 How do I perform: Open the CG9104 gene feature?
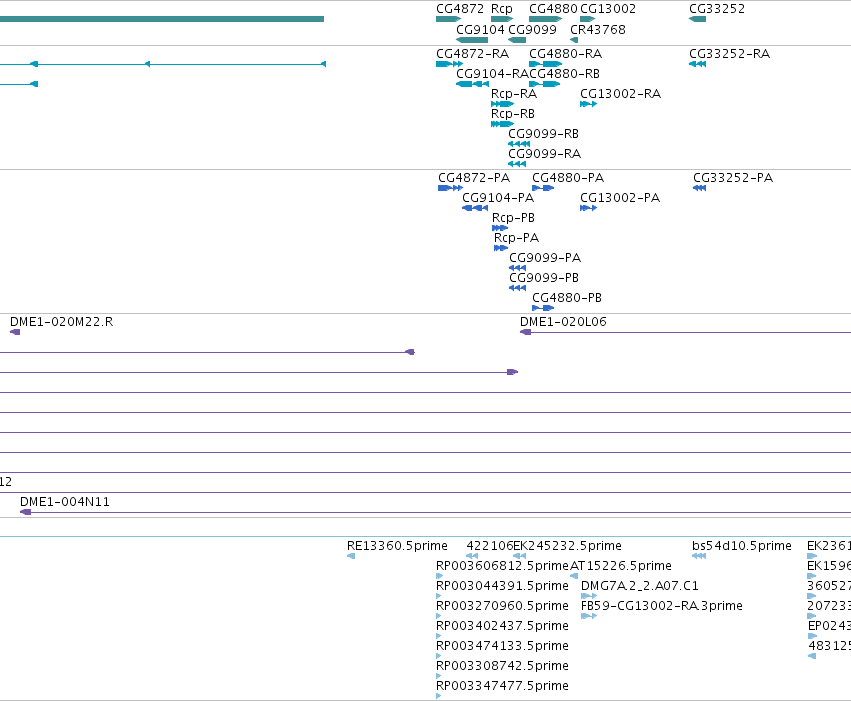472,40
